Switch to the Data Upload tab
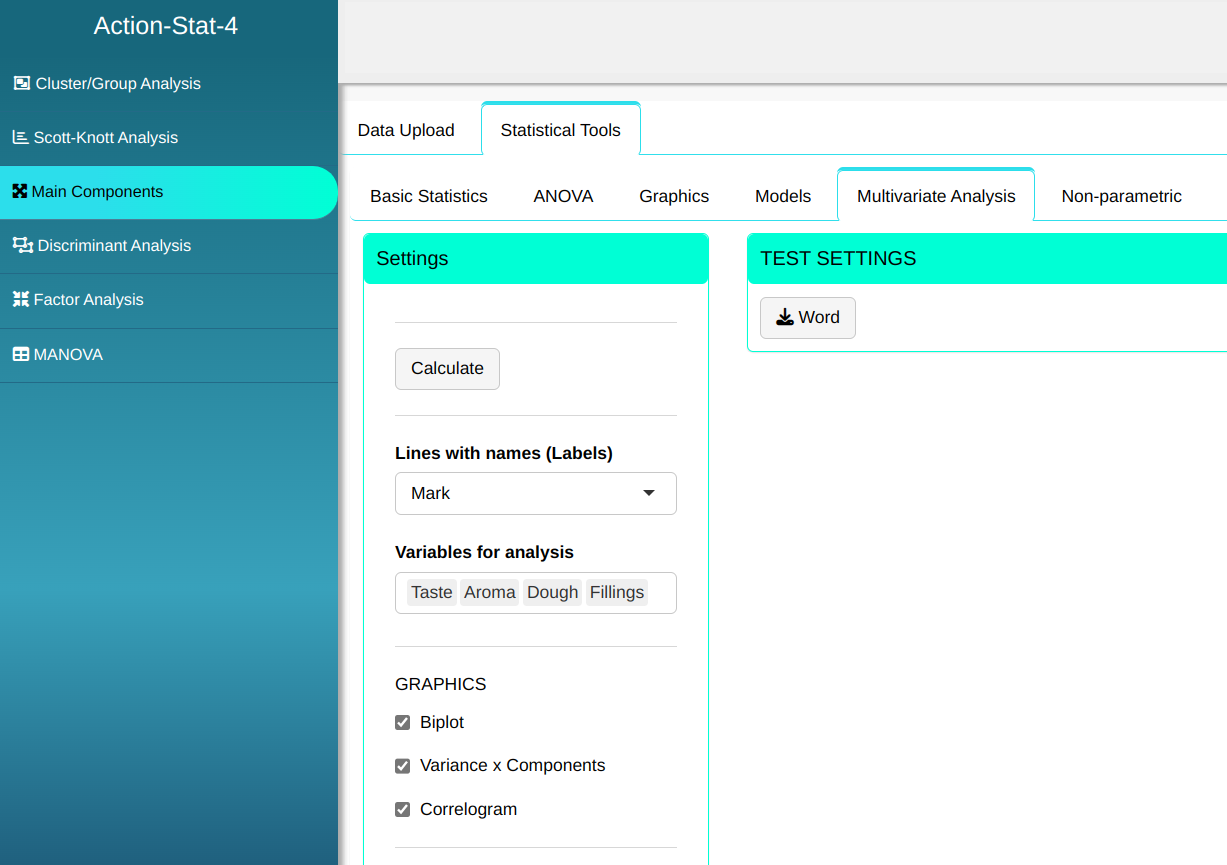The width and height of the screenshot is (1227, 865). (x=406, y=131)
